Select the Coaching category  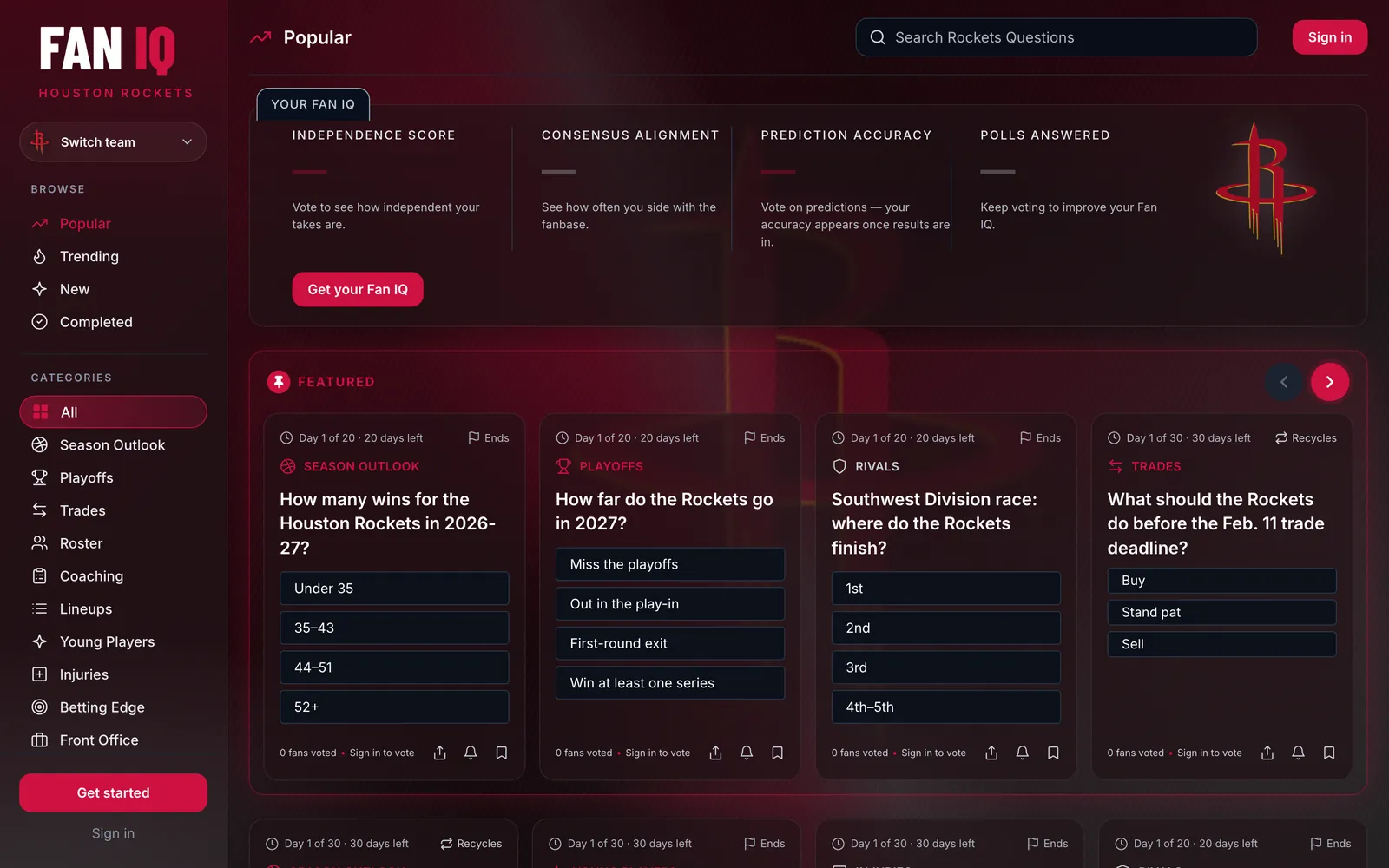(x=113, y=576)
